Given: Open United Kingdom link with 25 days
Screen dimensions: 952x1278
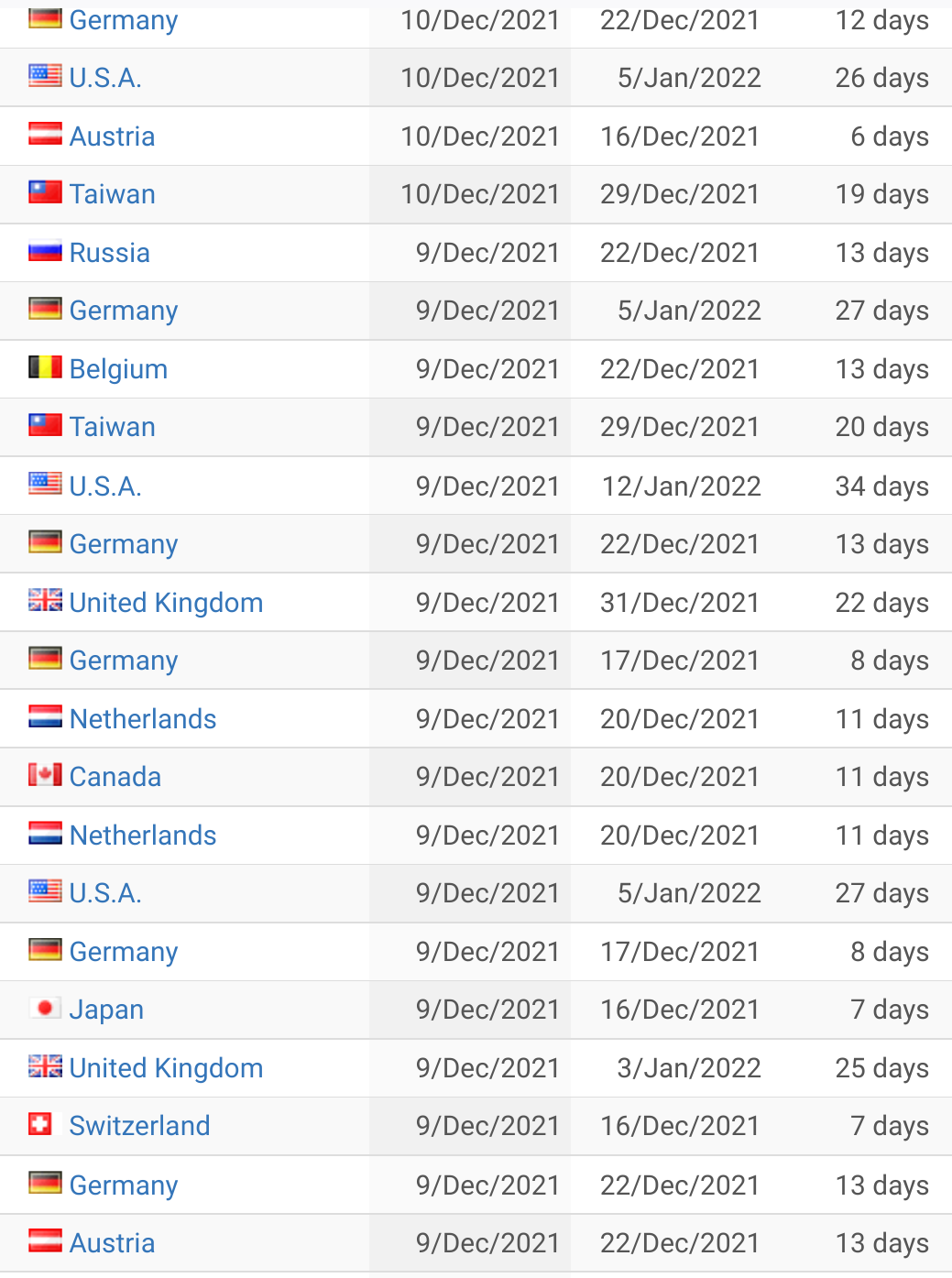Looking at the screenshot, I should pos(166,1068).
